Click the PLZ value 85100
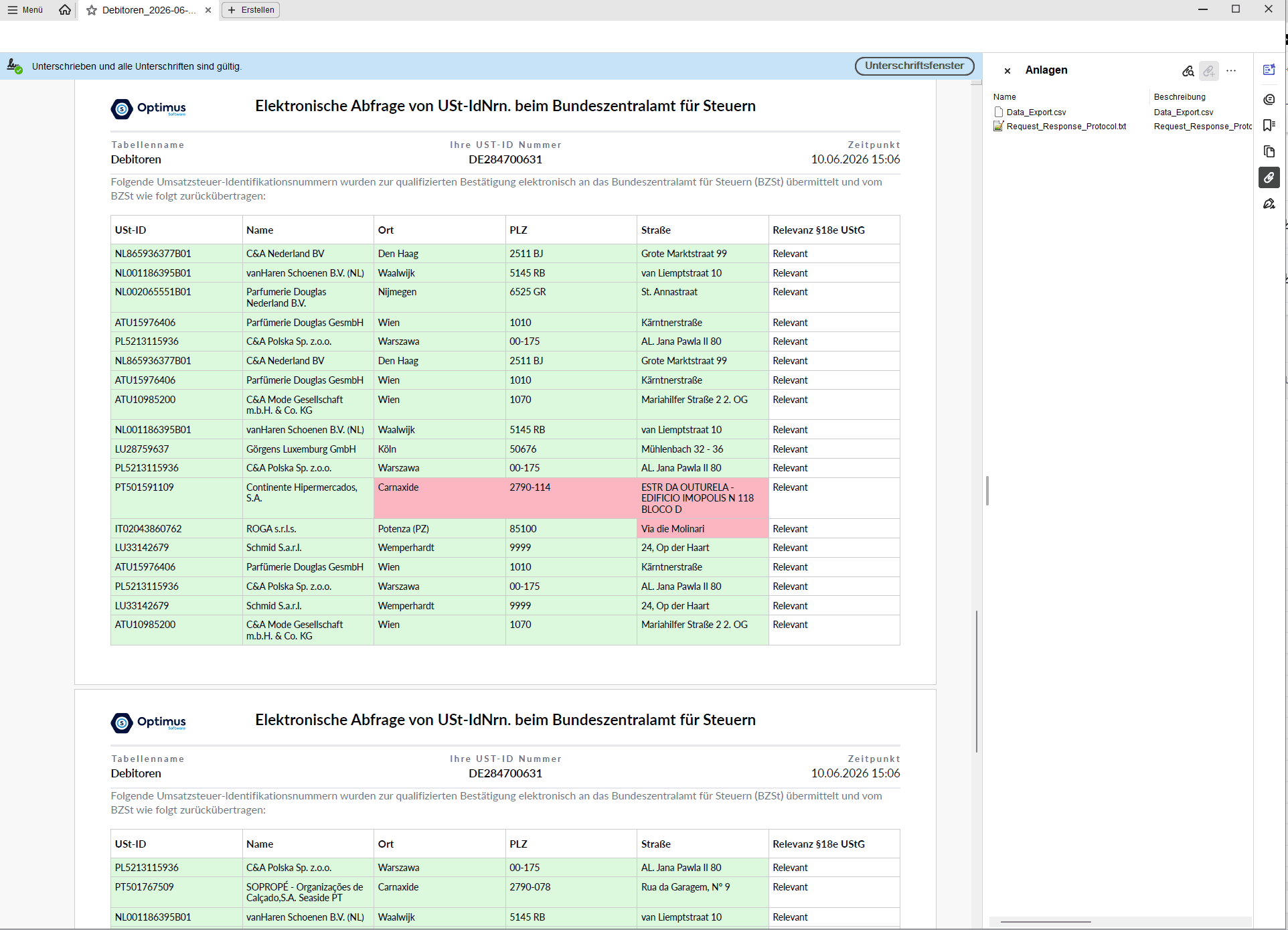 571,529
